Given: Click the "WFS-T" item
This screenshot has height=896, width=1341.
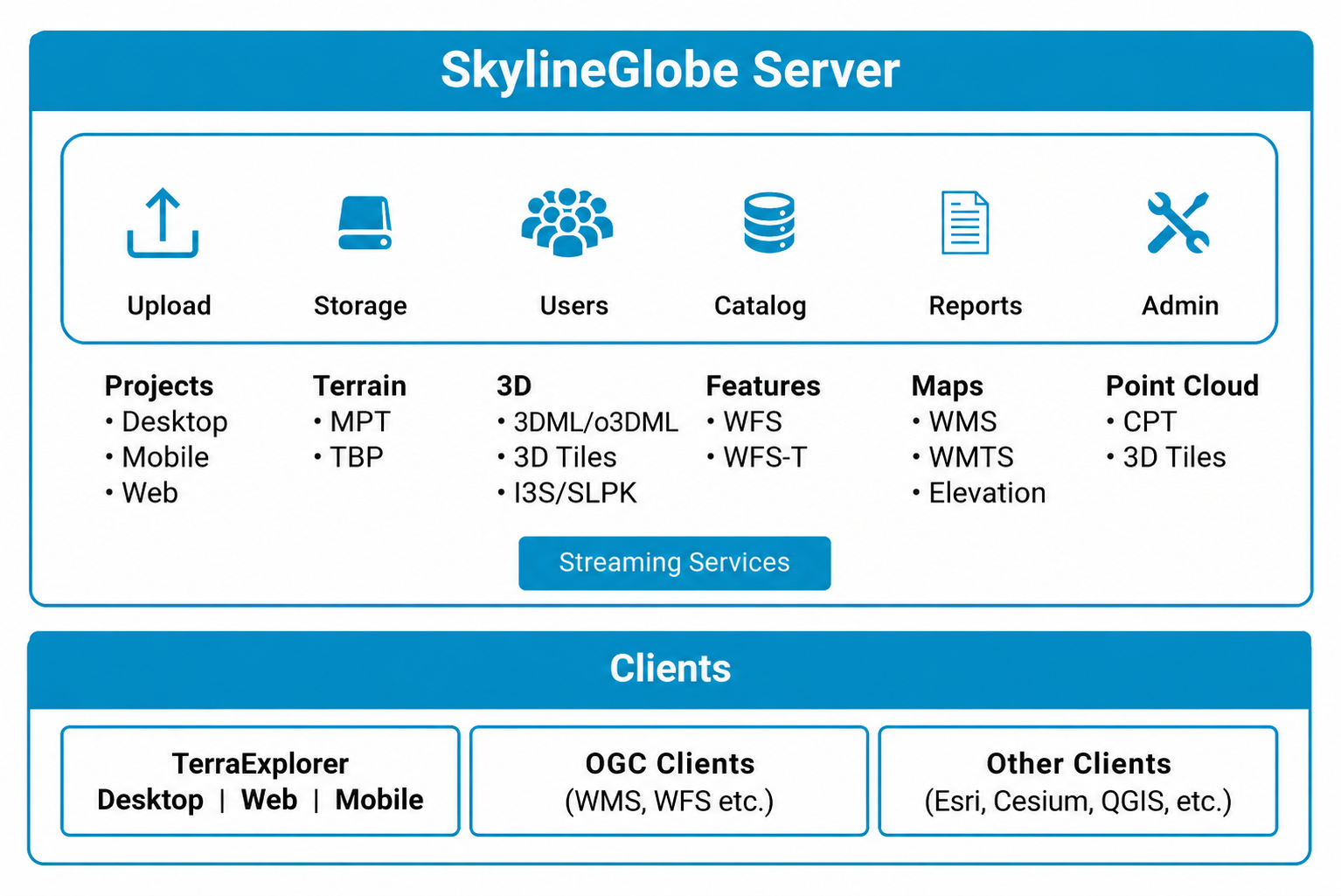Looking at the screenshot, I should 765,457.
